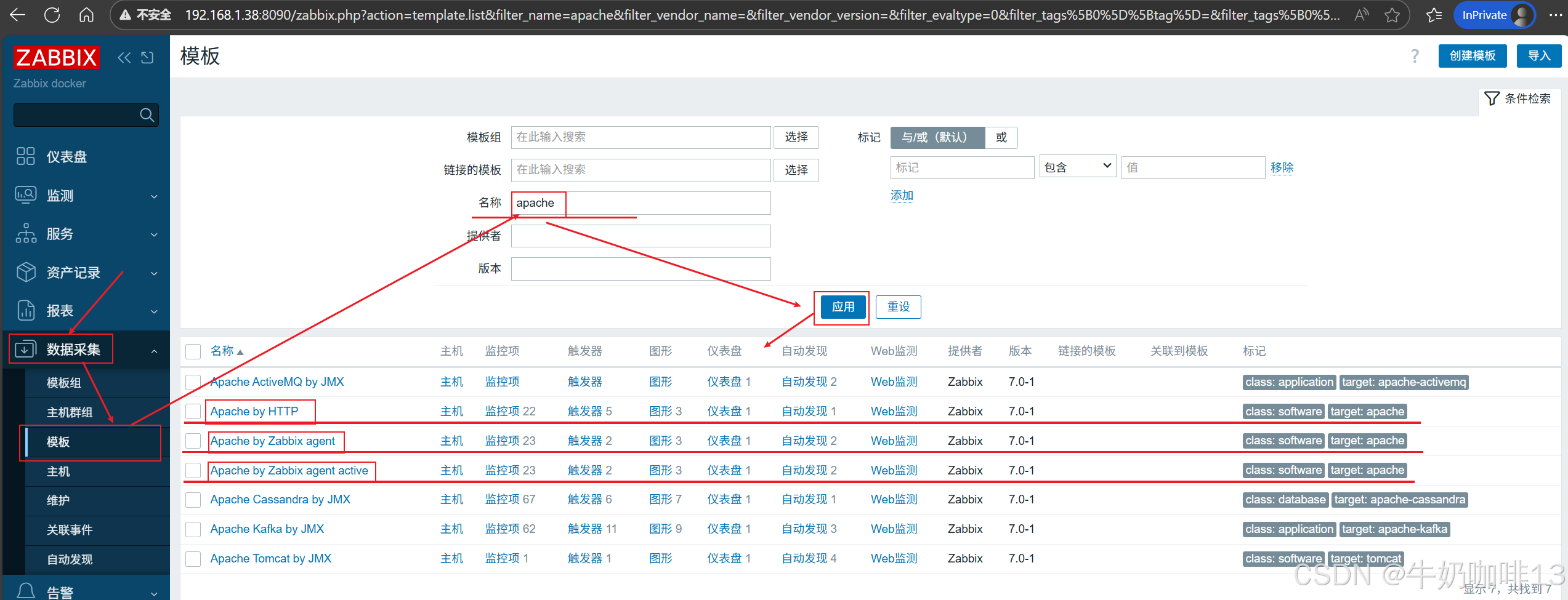Collapse the 数据采集 menu chevron
Viewport: 1568px width, 600px height.
coord(154,351)
